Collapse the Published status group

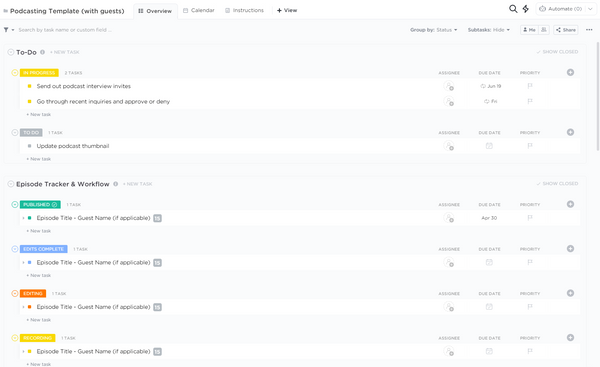tap(15, 204)
